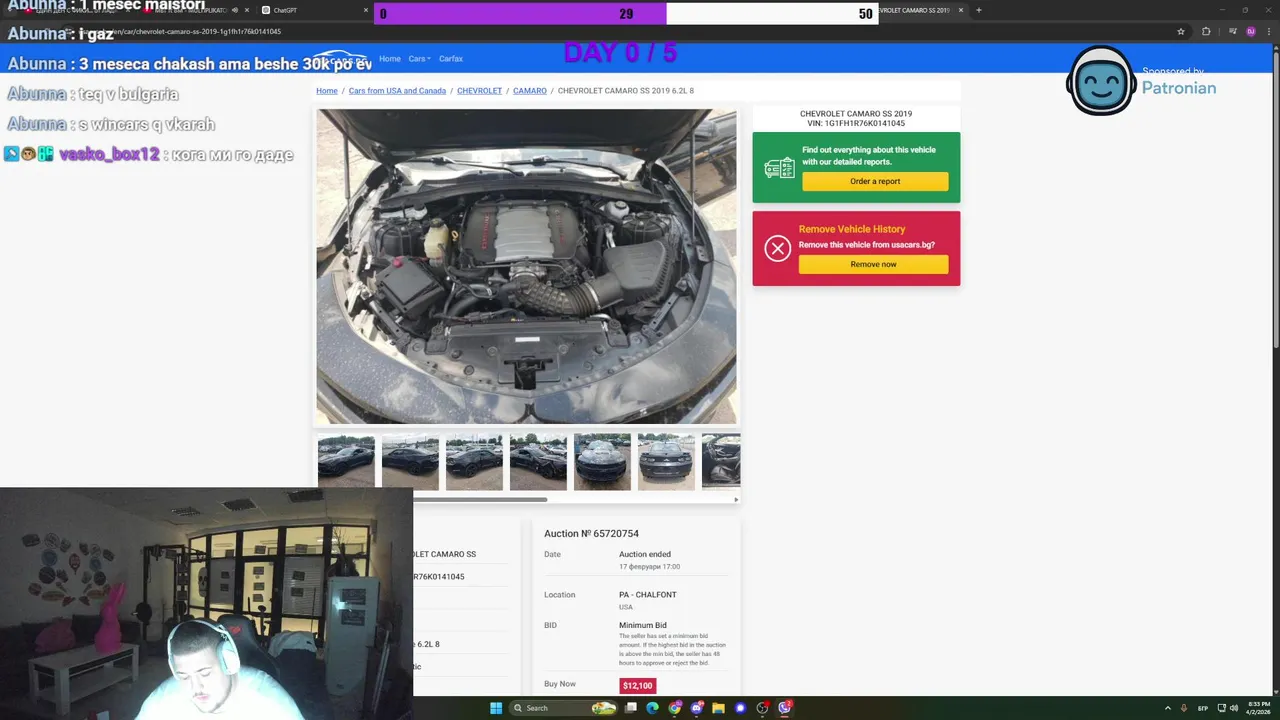1280x720 pixels.
Task: Expand the Cars dropdown menu in the header
Action: (420, 59)
